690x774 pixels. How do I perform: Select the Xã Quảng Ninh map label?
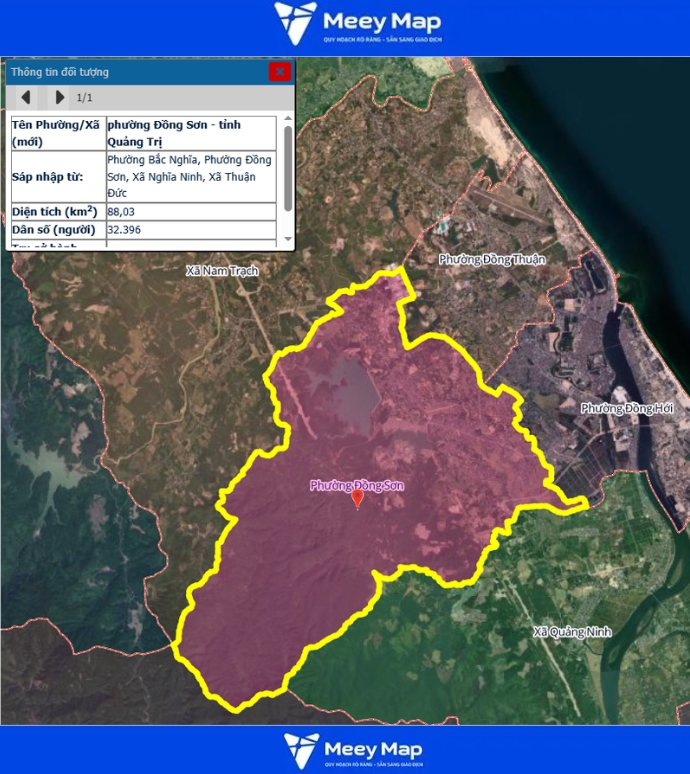[x=571, y=632]
